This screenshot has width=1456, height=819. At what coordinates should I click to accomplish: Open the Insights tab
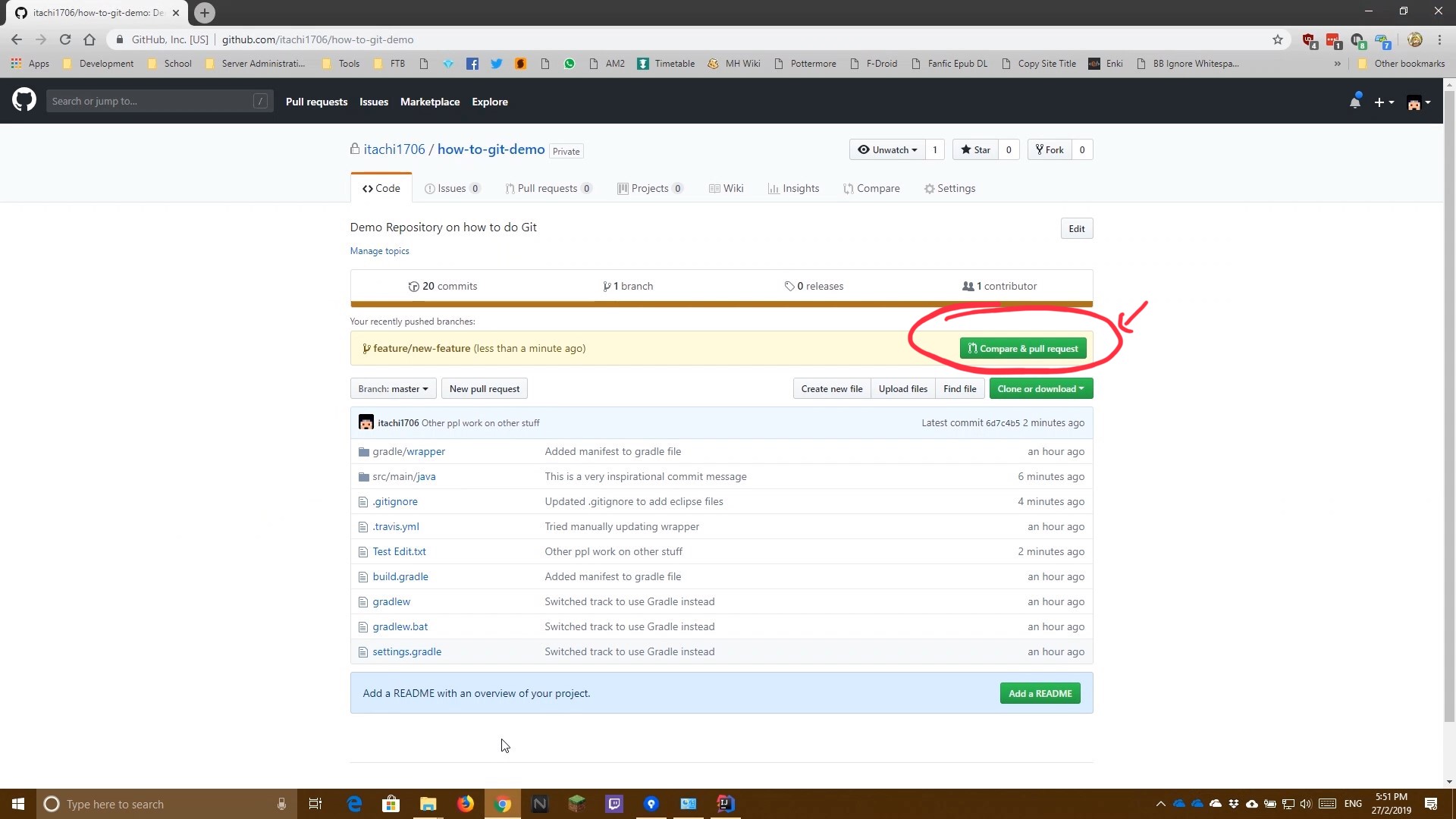click(793, 188)
